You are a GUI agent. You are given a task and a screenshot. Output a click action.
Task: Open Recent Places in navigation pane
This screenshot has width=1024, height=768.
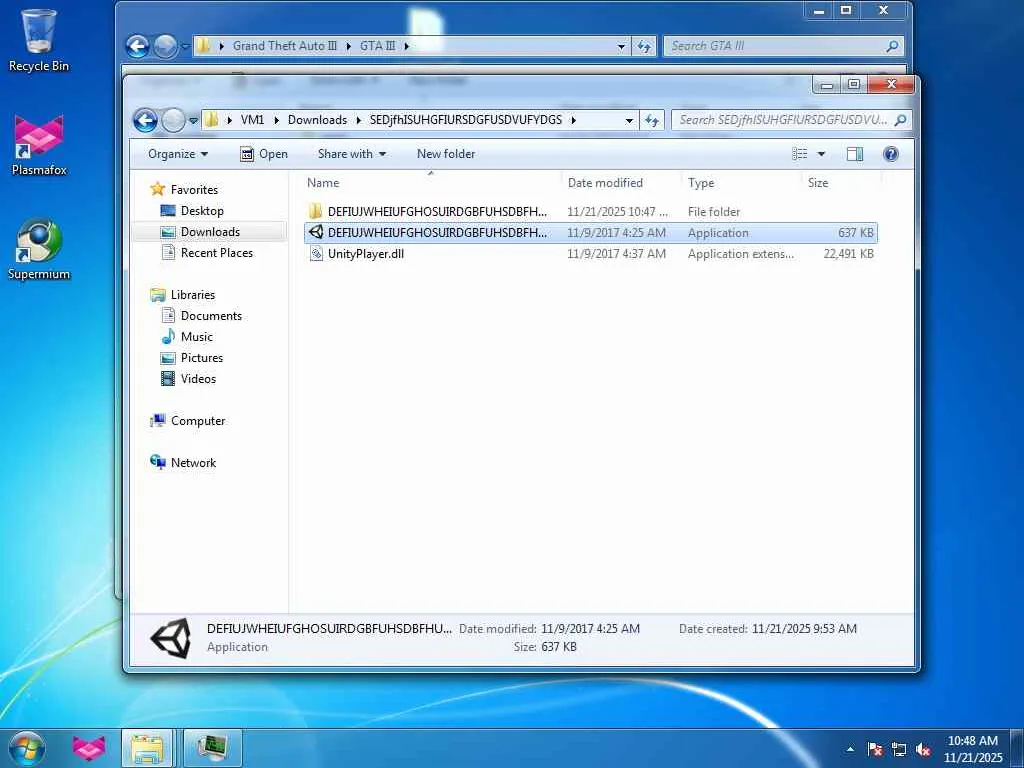click(x=216, y=253)
